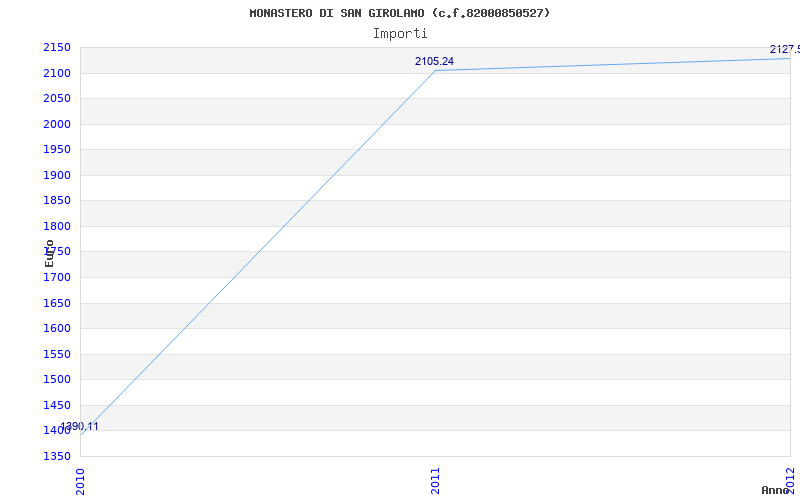Click the 1850 y-axis tick label
This screenshot has width=800, height=500.
tap(57, 201)
